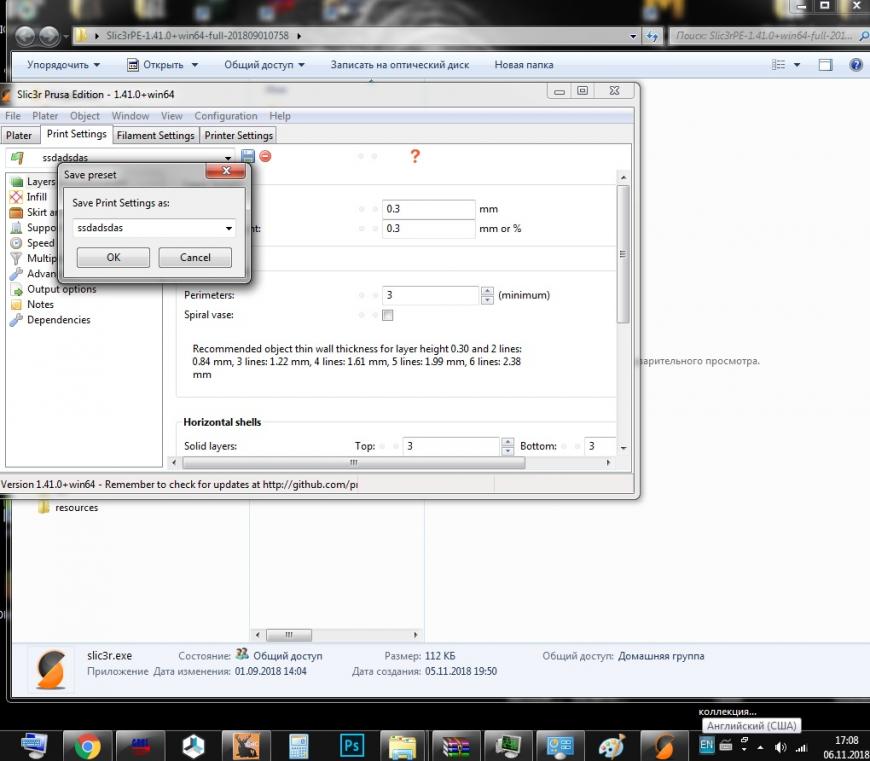Click the Multiple Extruders funnel icon
This screenshot has height=761, width=870.
click(17, 258)
